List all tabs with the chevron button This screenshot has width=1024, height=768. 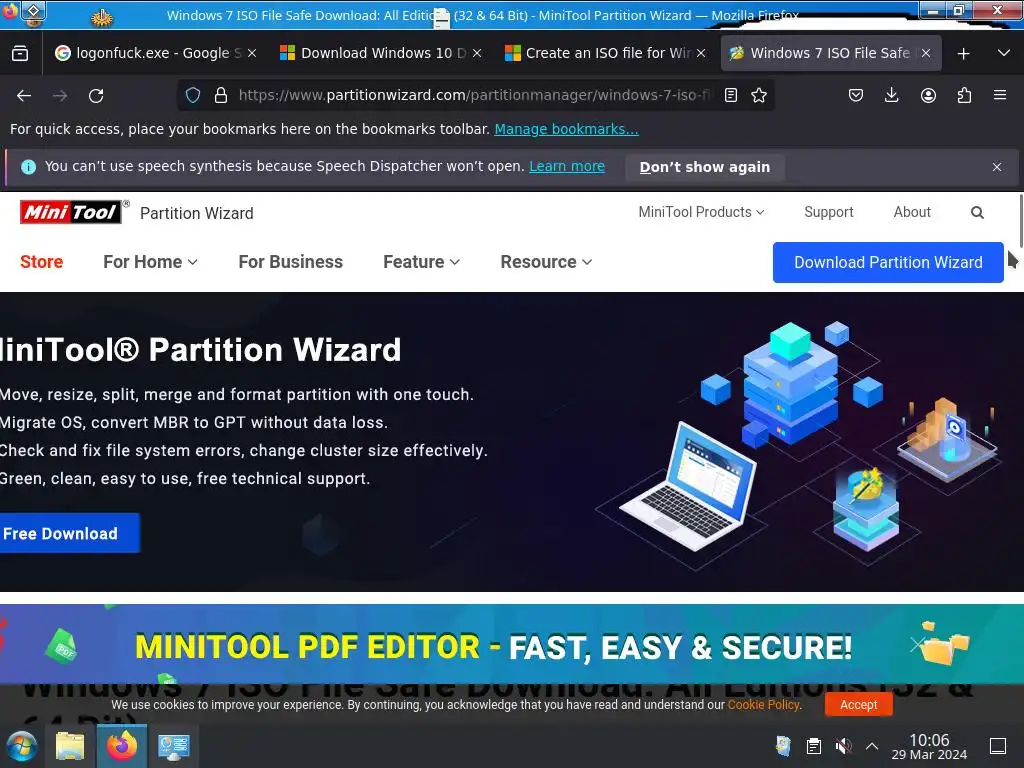(1004, 54)
